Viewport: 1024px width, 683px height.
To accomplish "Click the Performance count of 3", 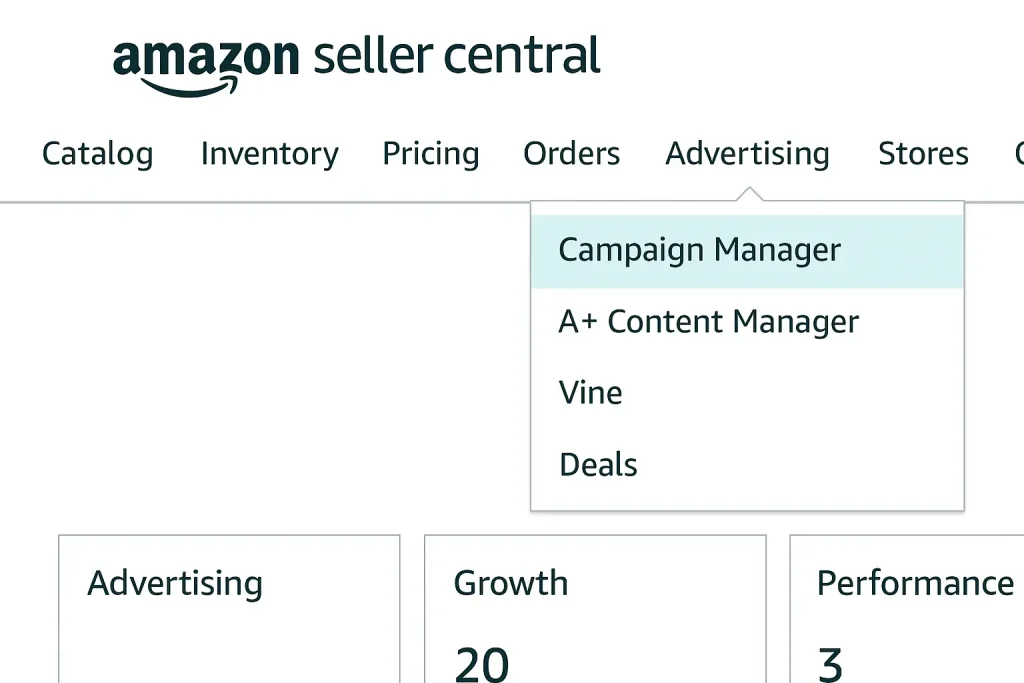I will pos(830,663).
